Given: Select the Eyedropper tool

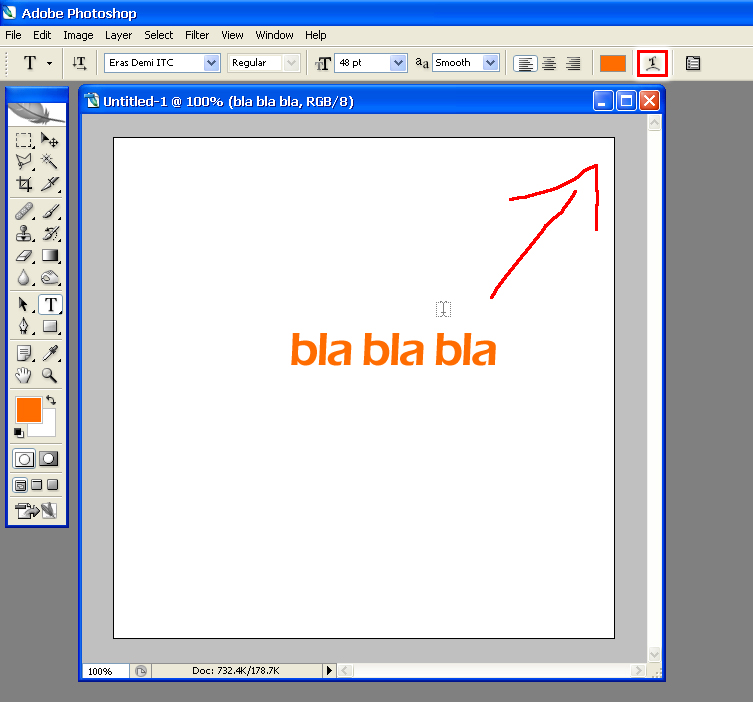Looking at the screenshot, I should click(x=49, y=353).
